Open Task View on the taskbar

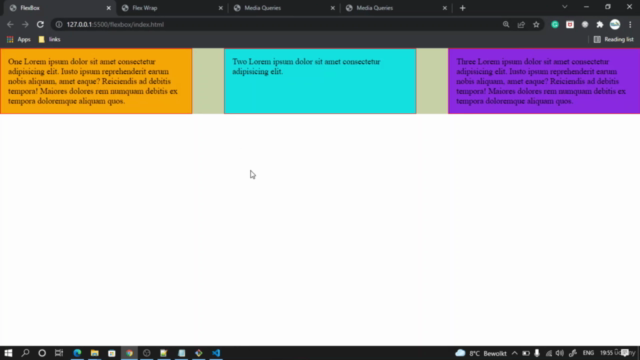59,353
